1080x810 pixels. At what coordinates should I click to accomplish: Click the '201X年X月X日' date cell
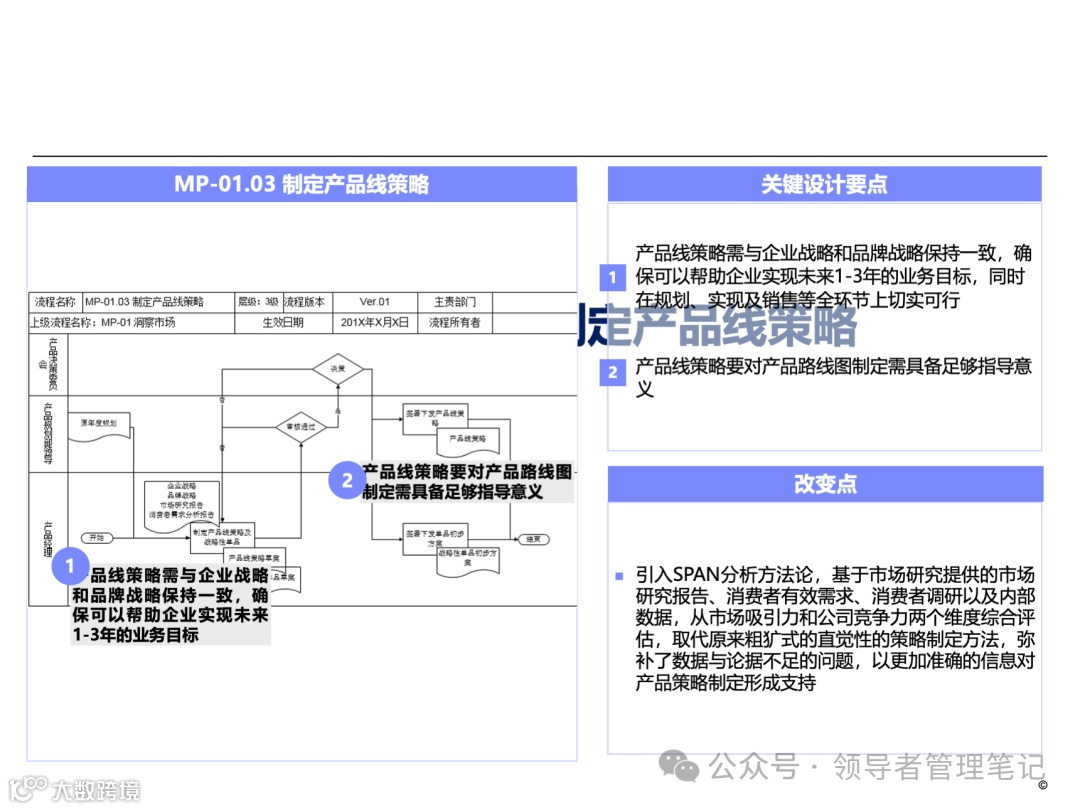tap(375, 322)
